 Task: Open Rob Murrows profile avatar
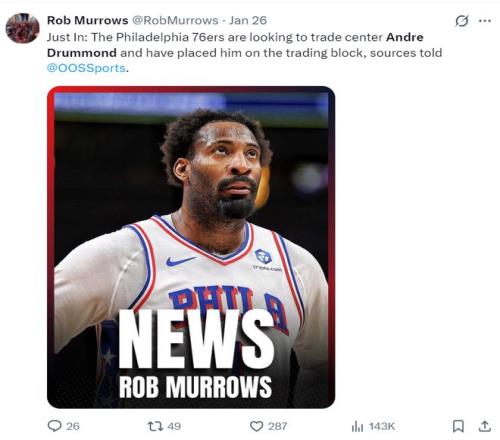pyautogui.click(x=22, y=28)
